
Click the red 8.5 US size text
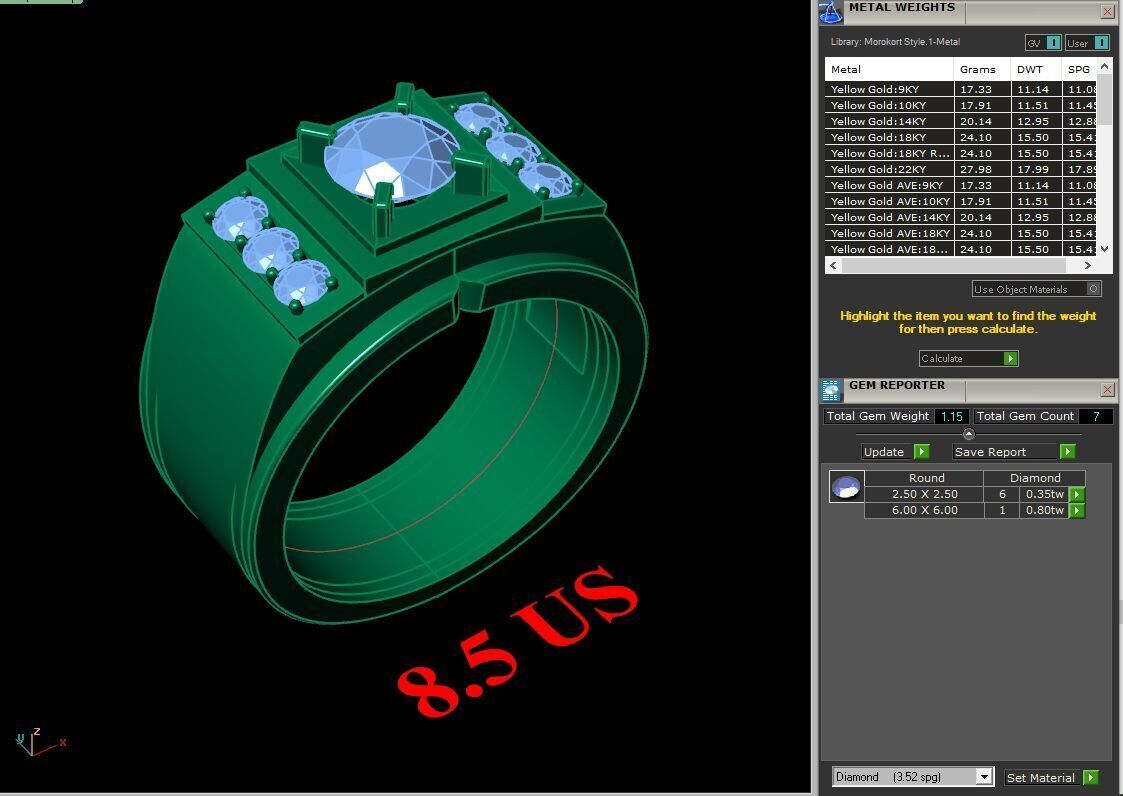coord(517,643)
